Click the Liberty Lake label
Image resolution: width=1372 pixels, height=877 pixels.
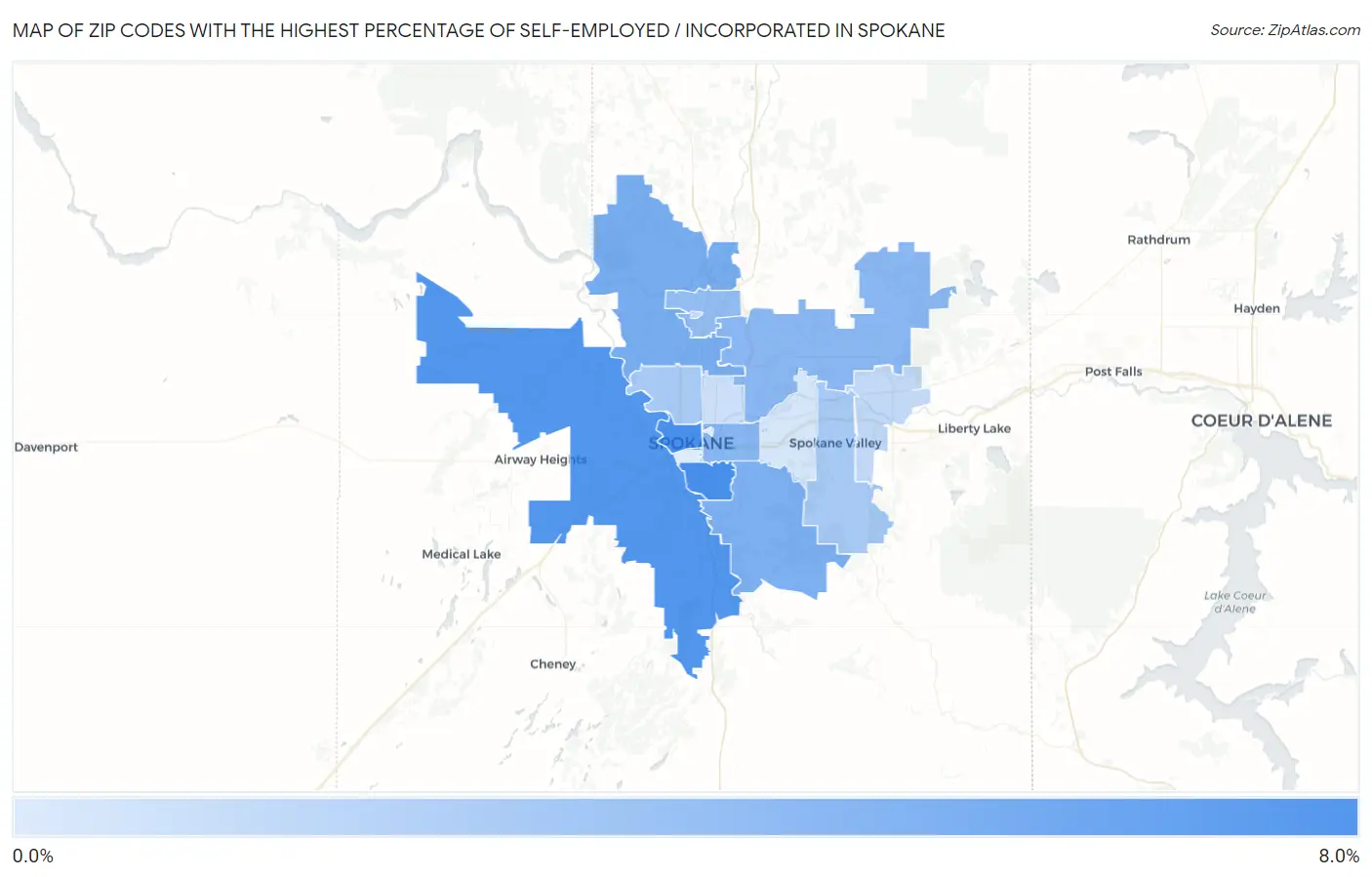974,428
